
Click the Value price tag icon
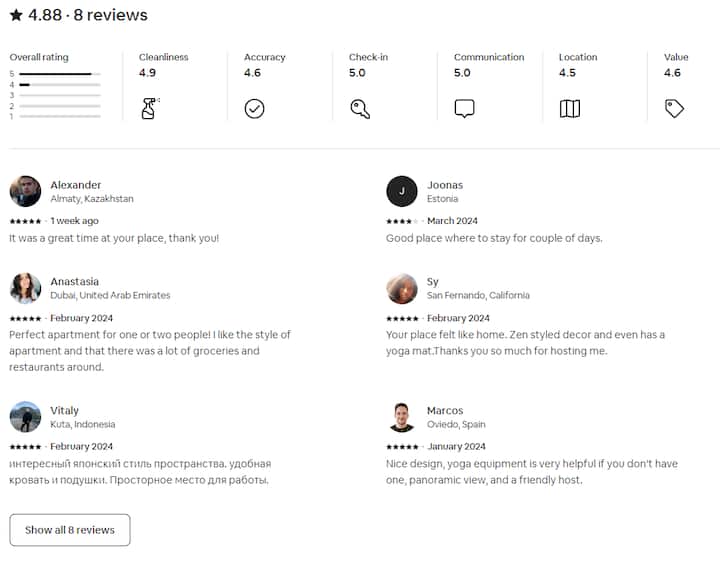[x=675, y=109]
